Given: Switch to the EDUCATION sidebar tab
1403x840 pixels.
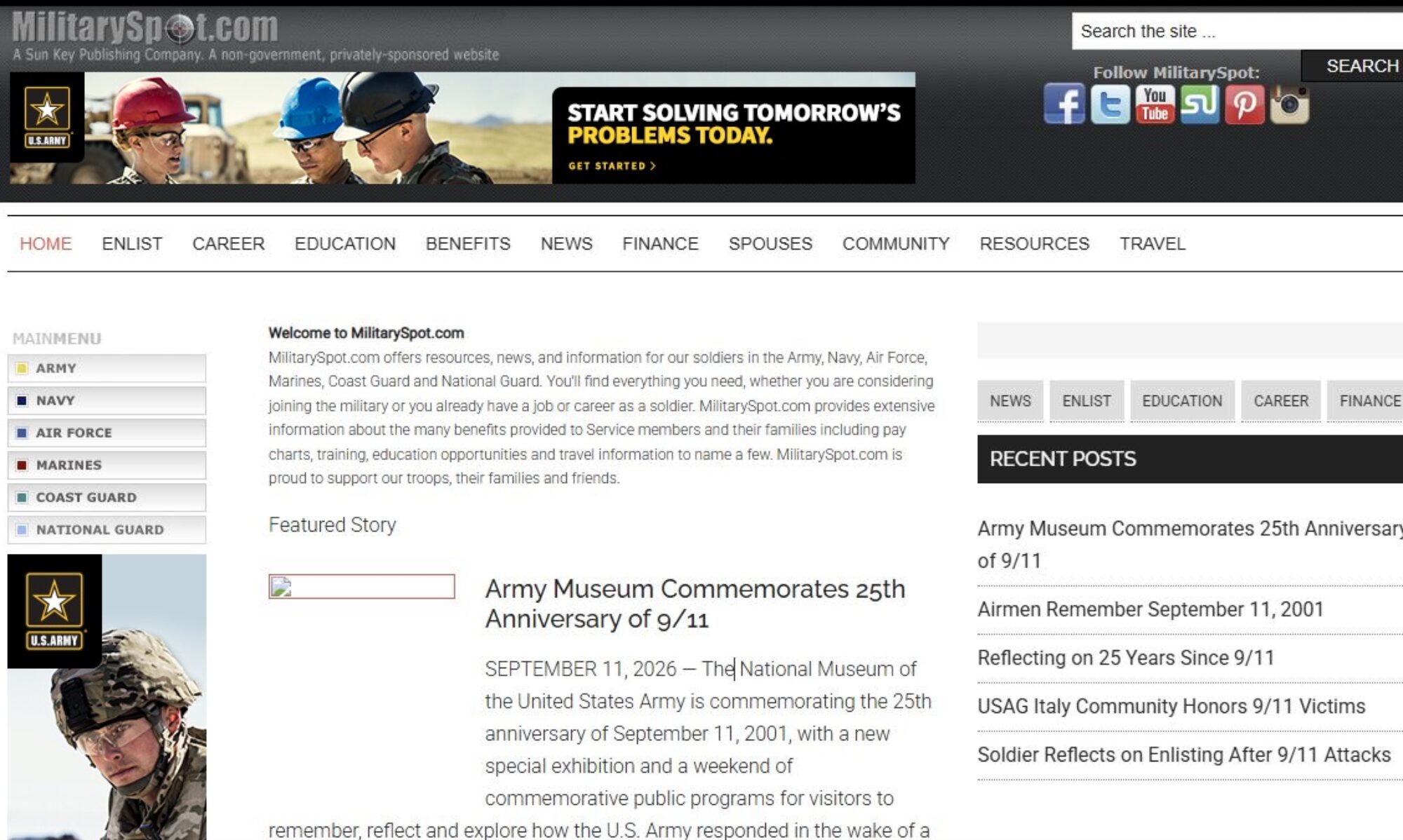Looking at the screenshot, I should [1182, 401].
